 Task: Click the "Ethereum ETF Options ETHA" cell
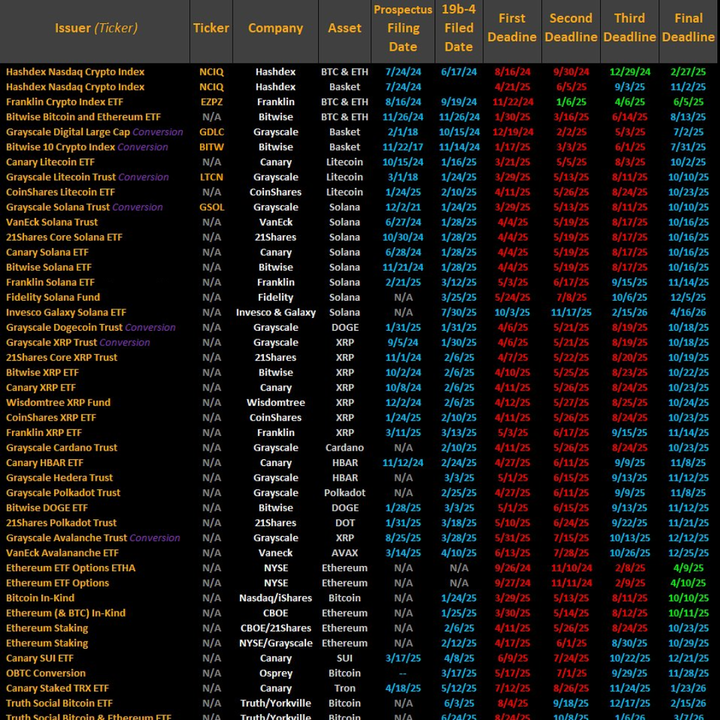71,568
